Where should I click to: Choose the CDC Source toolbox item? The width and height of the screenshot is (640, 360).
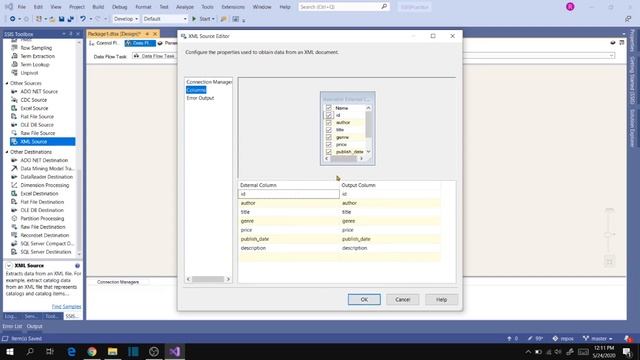click(33, 100)
